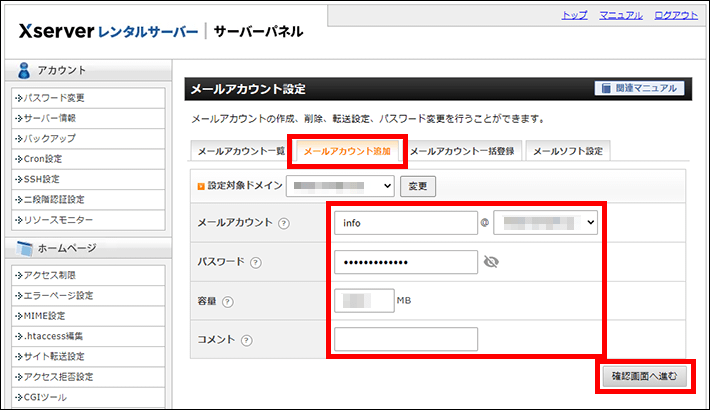Open バックアップ in sidebar
The image size is (710, 410).
[88, 139]
